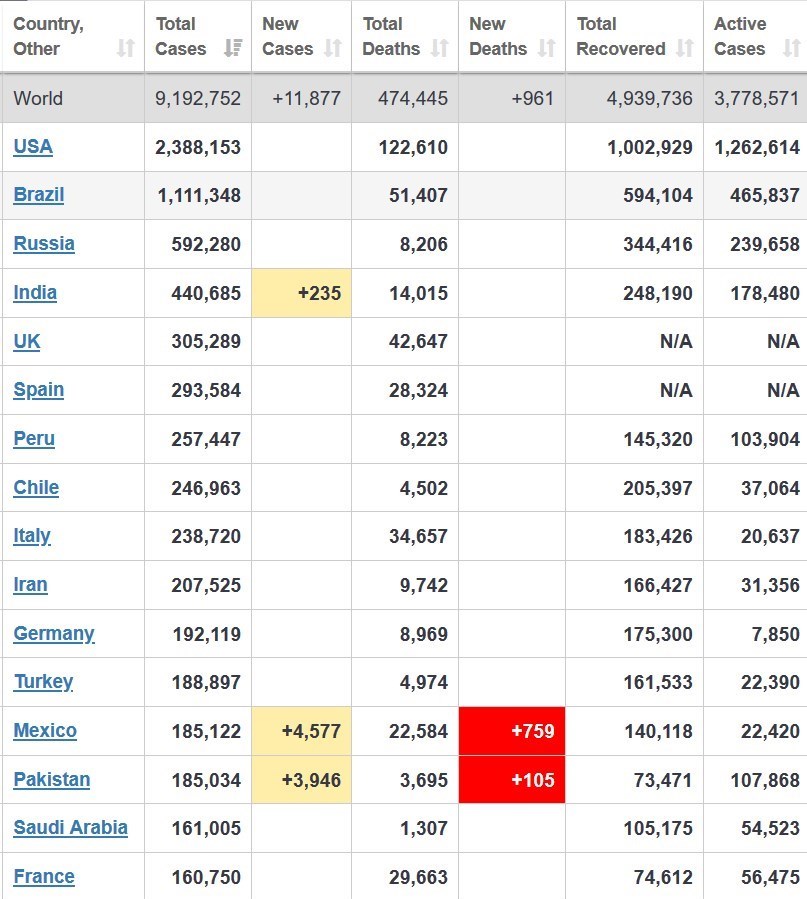This screenshot has width=807, height=899.
Task: Click Mexico's red +759 new deaths cell
Action: (512, 731)
